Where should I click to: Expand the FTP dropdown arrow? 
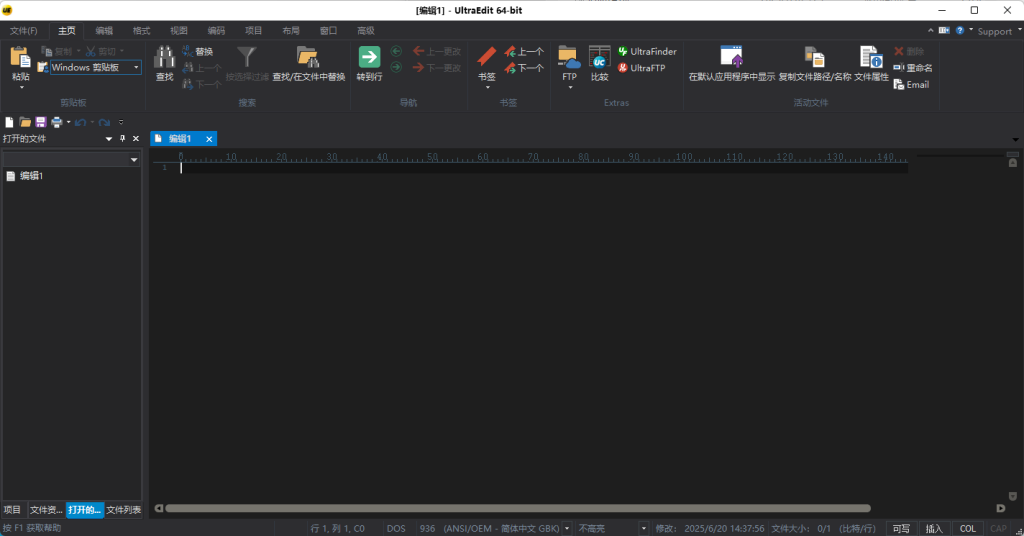click(569, 87)
